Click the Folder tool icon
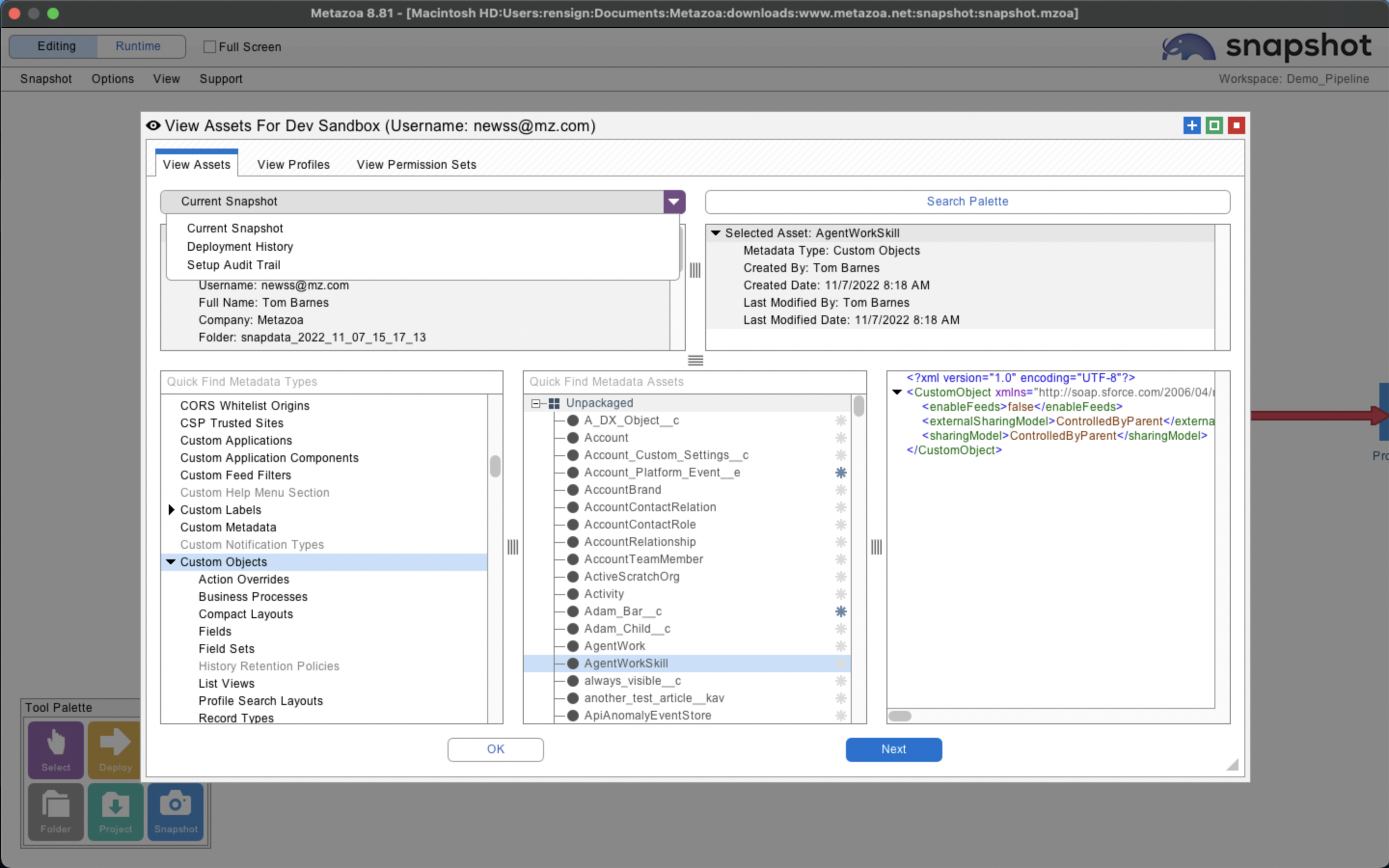 (55, 812)
